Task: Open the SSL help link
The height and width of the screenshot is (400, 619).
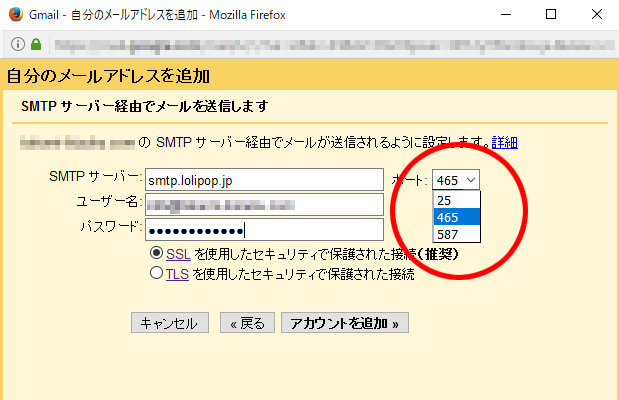Action: (x=178, y=254)
